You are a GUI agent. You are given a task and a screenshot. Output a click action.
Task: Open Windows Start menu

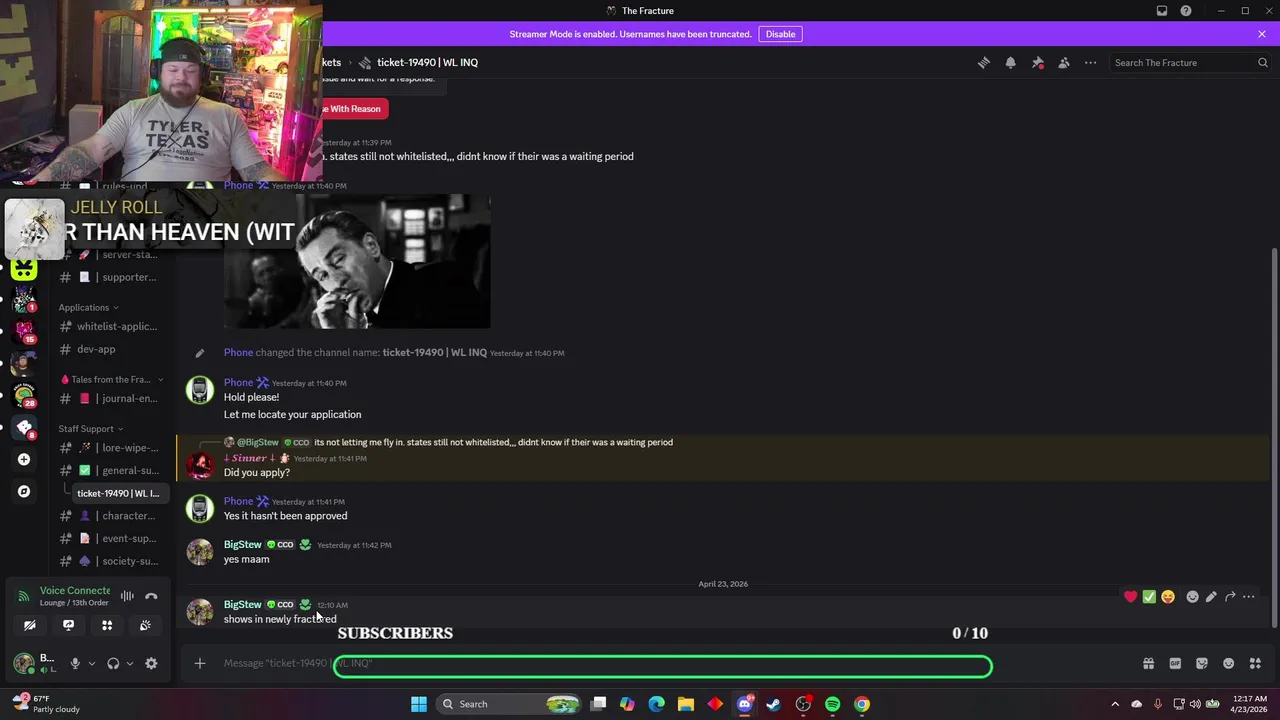coord(418,704)
